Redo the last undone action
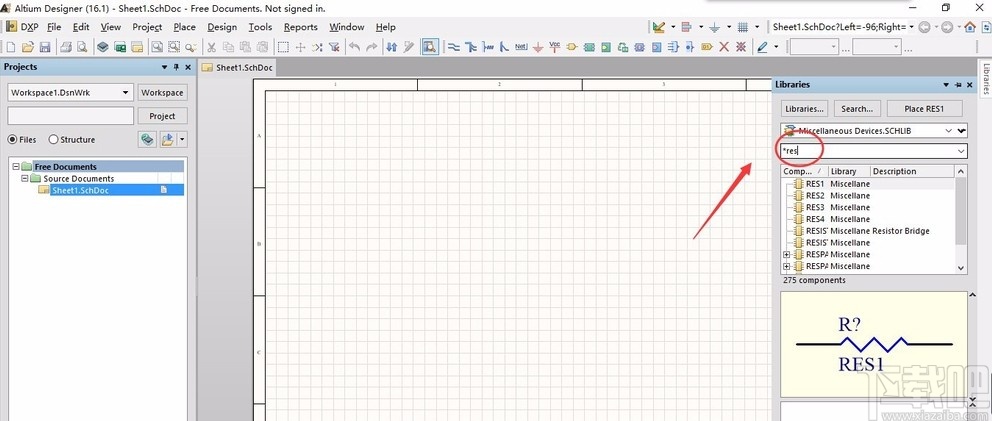The image size is (992, 421). 372,47
